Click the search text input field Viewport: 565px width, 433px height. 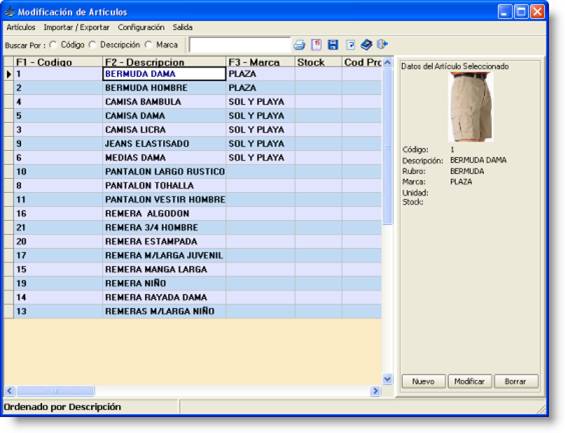pos(240,45)
